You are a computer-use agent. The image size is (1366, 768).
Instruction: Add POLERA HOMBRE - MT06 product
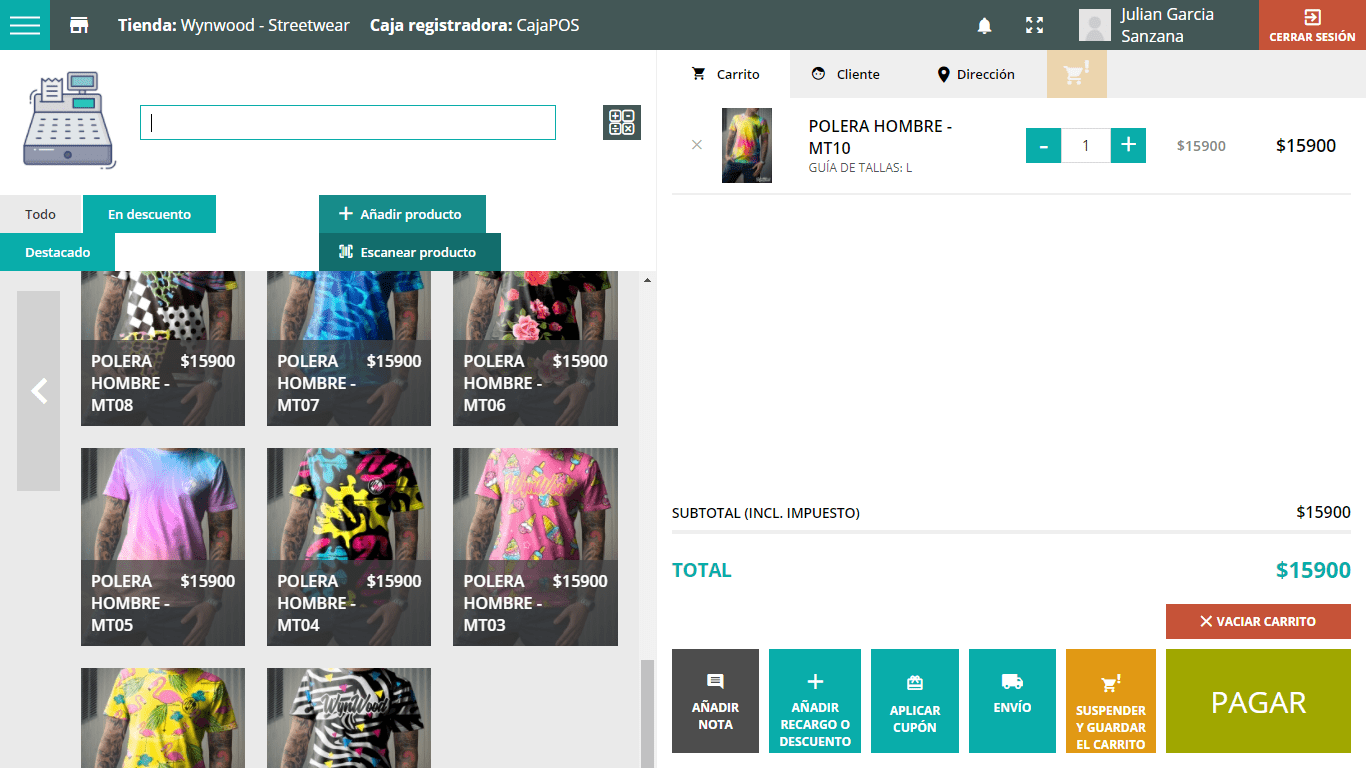click(x=535, y=348)
